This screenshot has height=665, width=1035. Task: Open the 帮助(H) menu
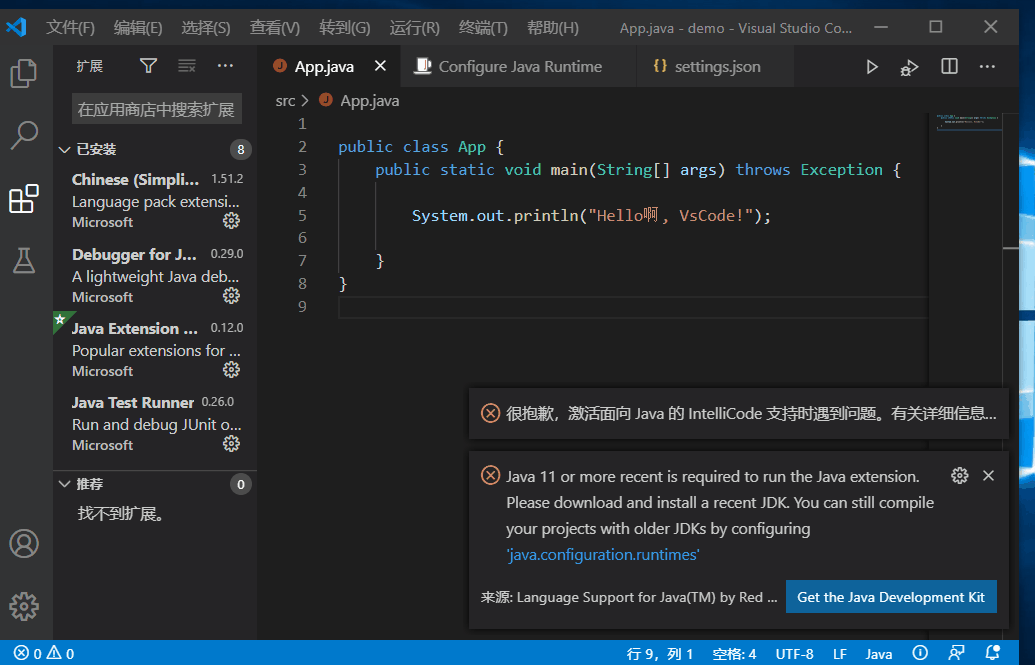[552, 28]
